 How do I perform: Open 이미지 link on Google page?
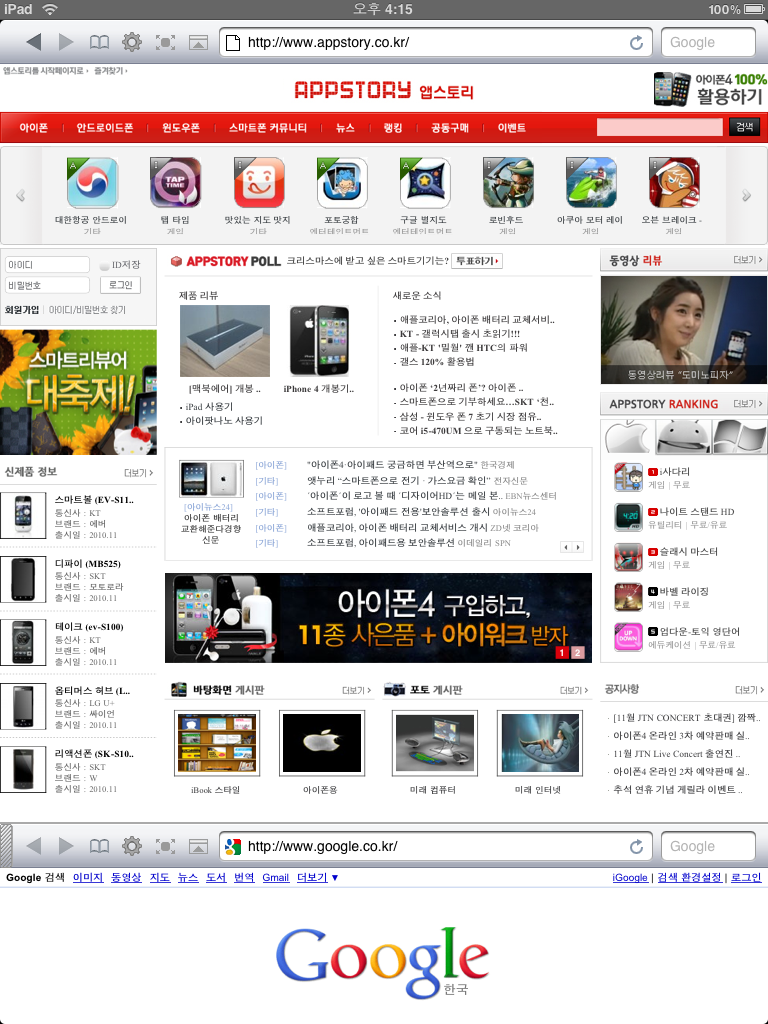coord(88,877)
